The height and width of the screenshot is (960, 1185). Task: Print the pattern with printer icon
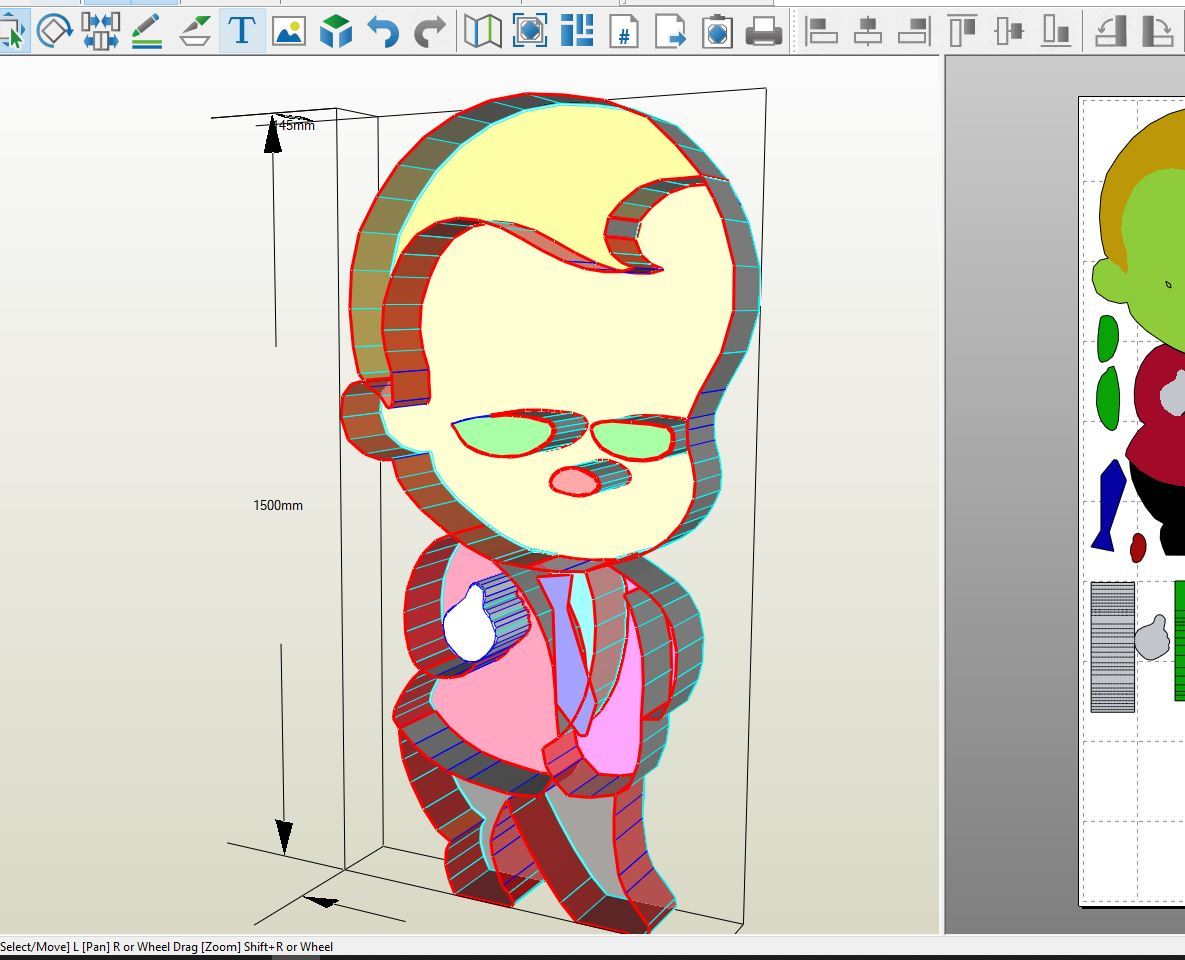764,32
